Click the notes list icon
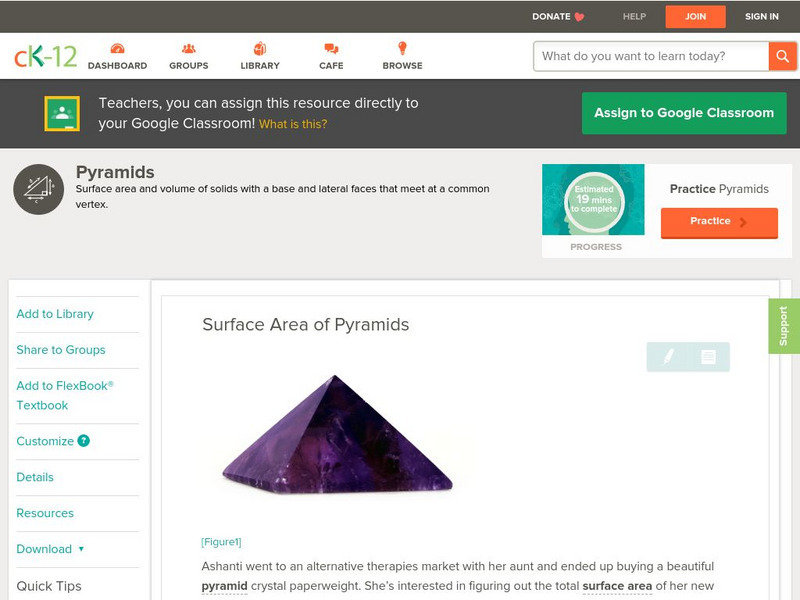This screenshot has height=600, width=800. click(x=708, y=357)
